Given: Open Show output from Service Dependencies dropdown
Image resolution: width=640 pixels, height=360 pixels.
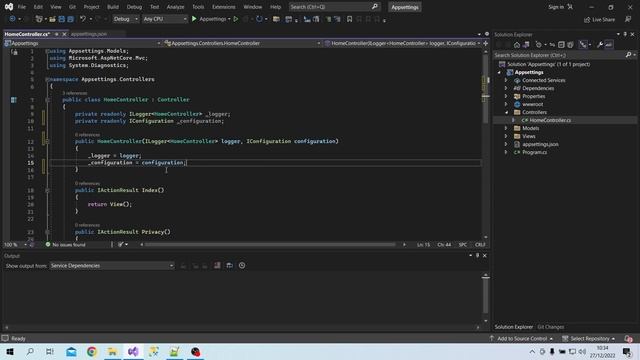Looking at the screenshot, I should click(112, 266).
